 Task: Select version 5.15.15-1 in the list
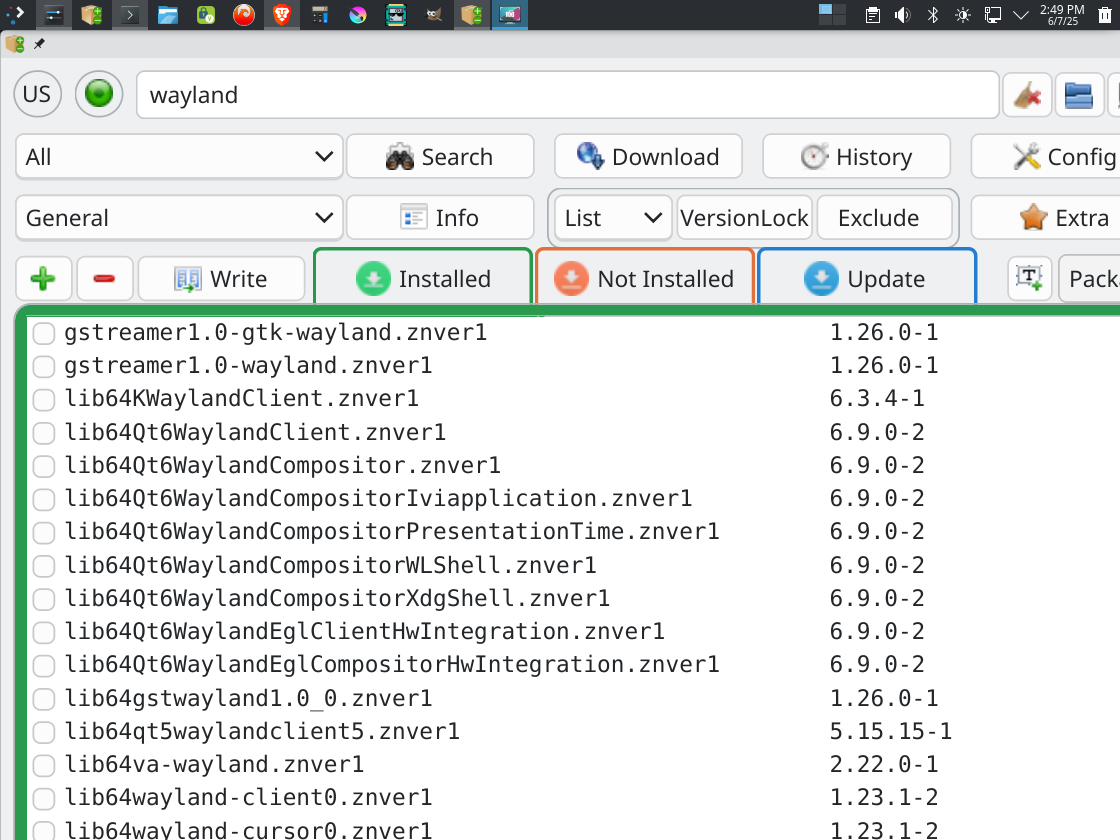click(890, 731)
